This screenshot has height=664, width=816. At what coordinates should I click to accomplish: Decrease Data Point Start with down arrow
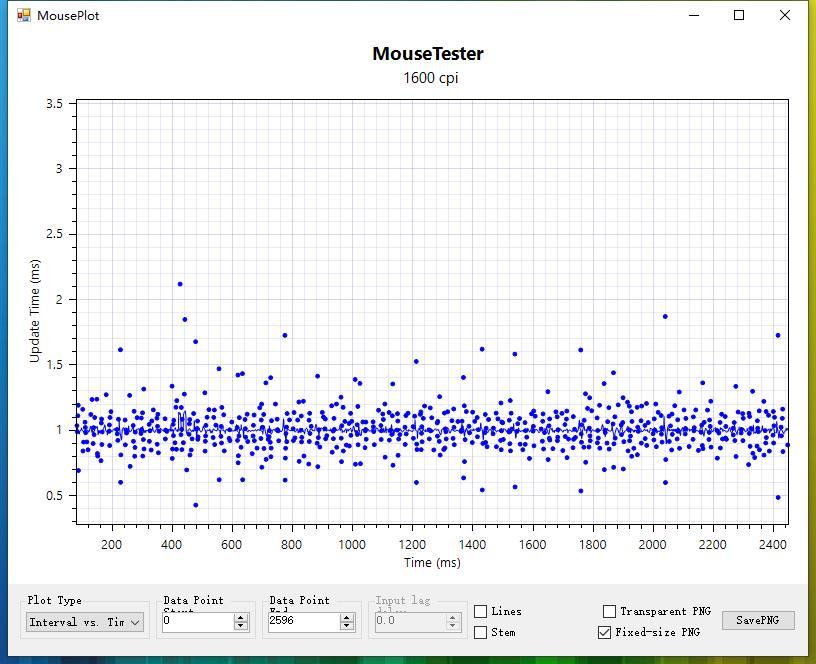240,625
